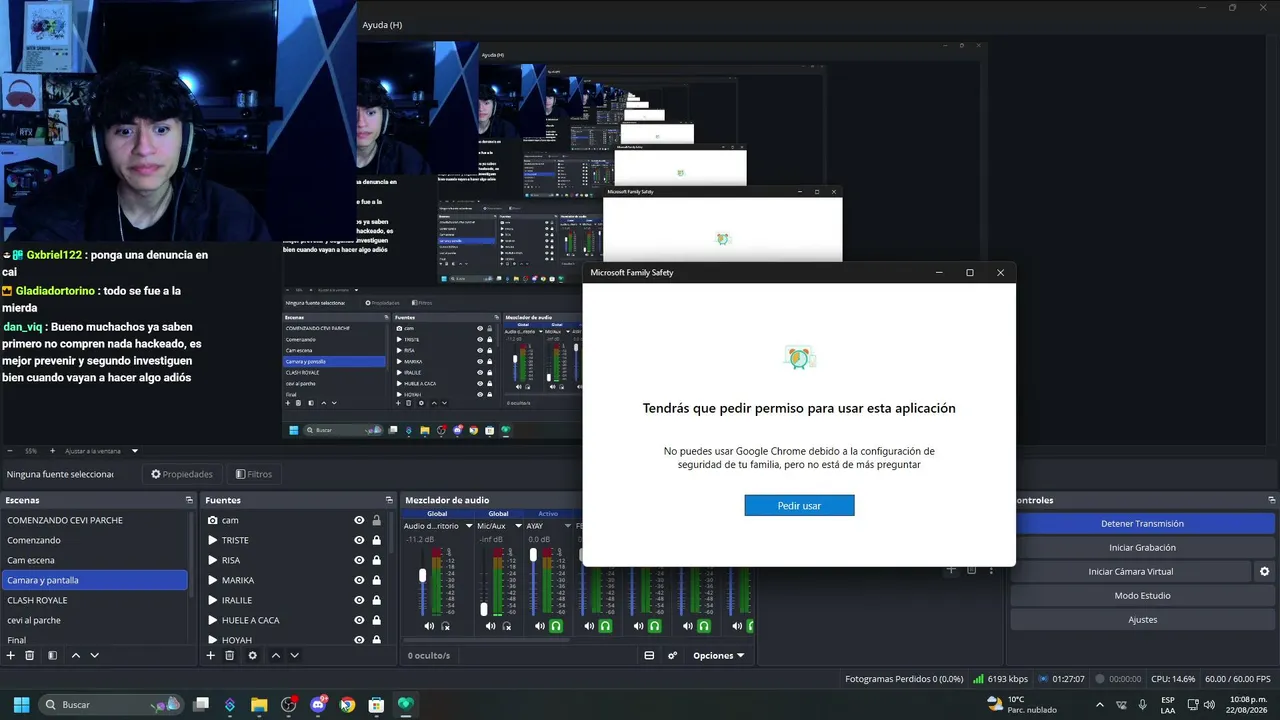Add a new scene with the plus icon
The height and width of the screenshot is (720, 1280).
tap(11, 655)
